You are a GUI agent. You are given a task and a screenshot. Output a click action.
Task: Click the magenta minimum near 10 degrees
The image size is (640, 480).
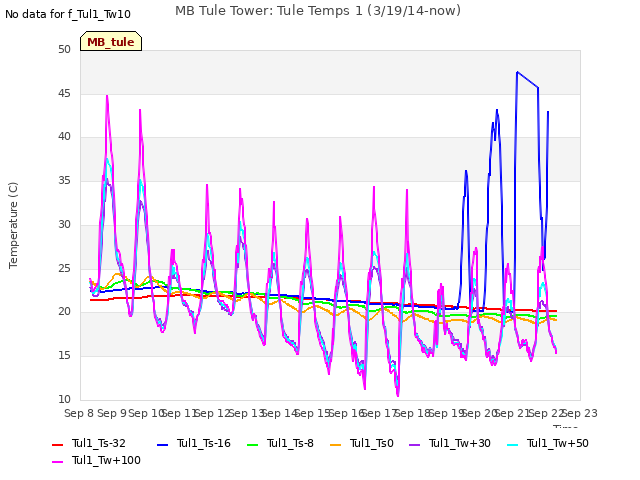pos(398,395)
